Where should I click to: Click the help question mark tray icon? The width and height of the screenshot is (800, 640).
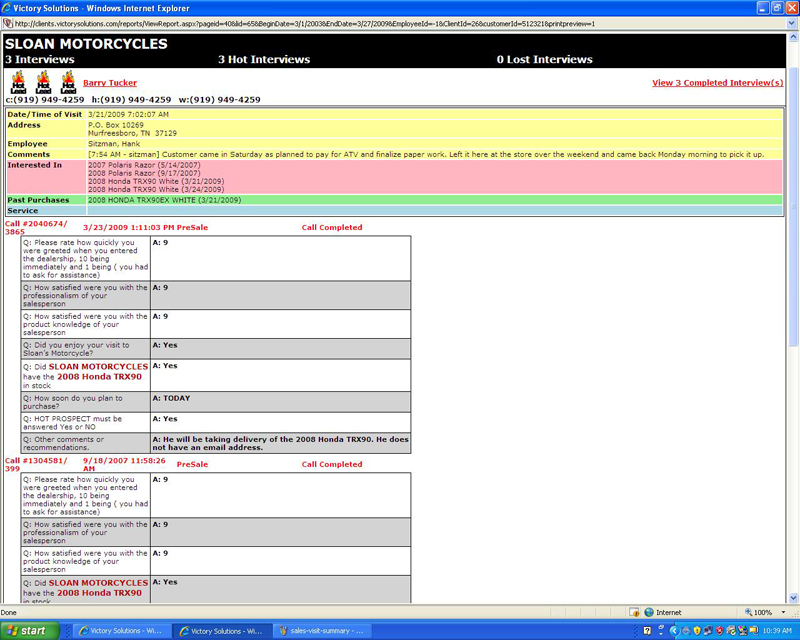pyautogui.click(x=647, y=631)
